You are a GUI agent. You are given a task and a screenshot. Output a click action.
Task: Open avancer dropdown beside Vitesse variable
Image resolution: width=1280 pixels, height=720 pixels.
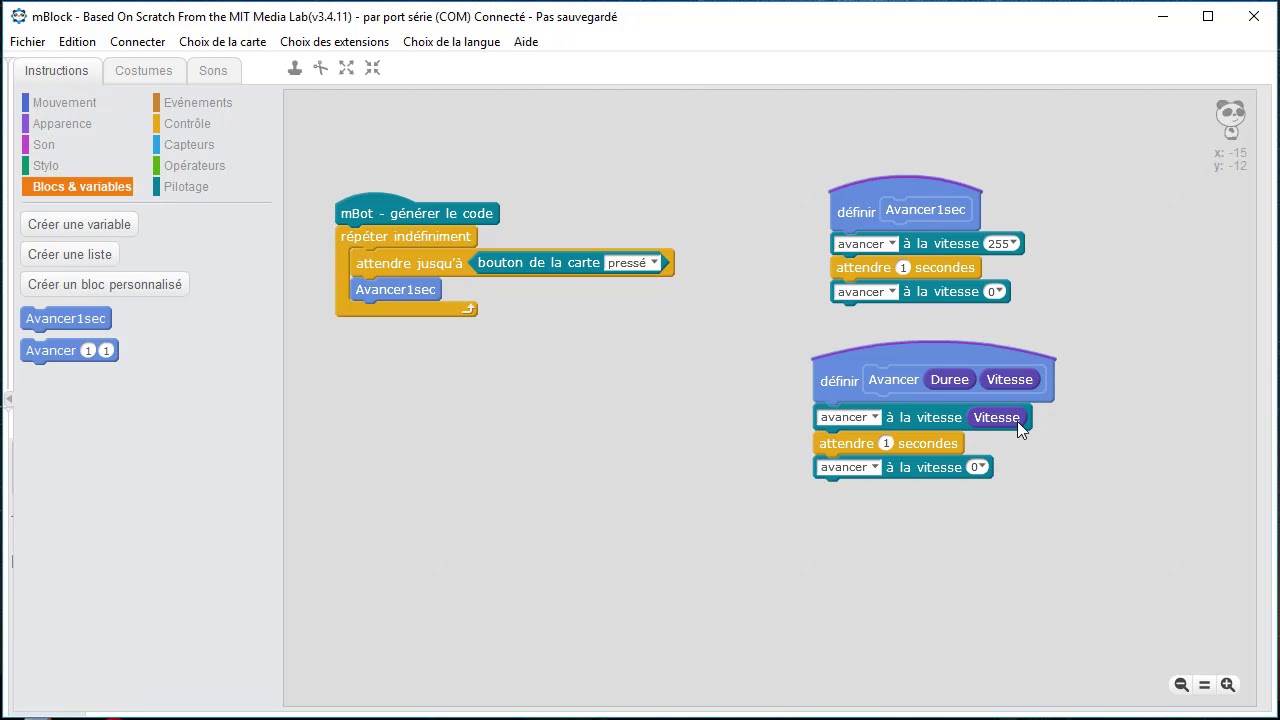[849, 418]
